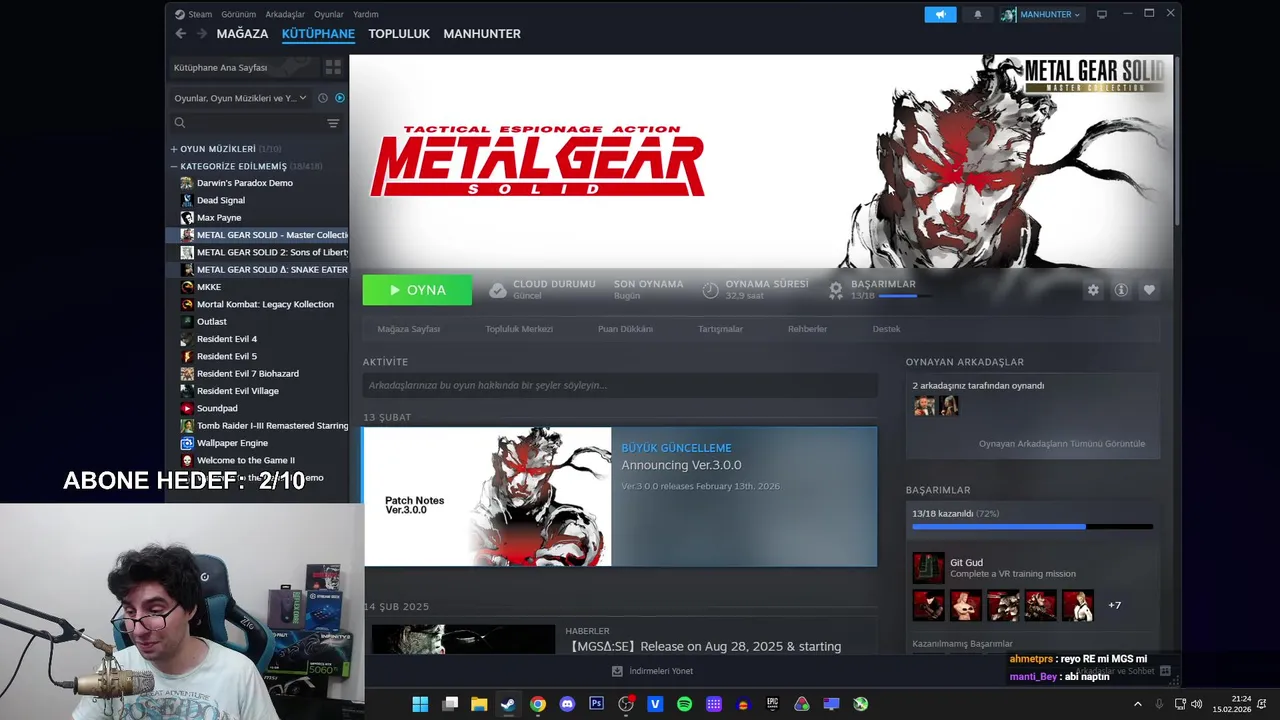Switch library to grid collections view
Viewport: 1280px width, 720px height.
[x=333, y=67]
